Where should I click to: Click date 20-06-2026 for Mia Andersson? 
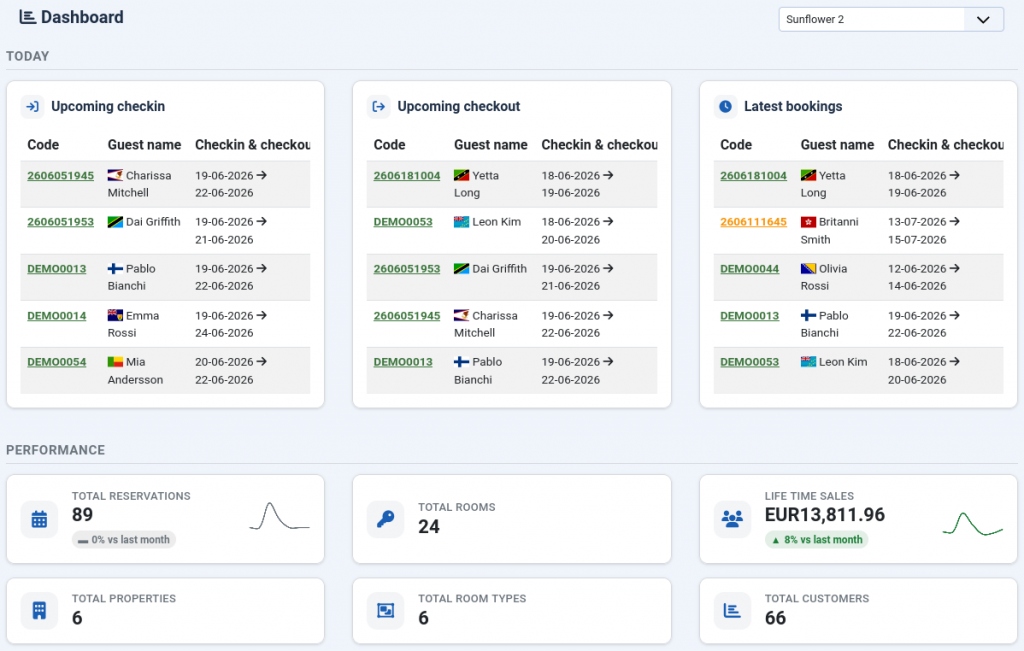click(x=224, y=362)
